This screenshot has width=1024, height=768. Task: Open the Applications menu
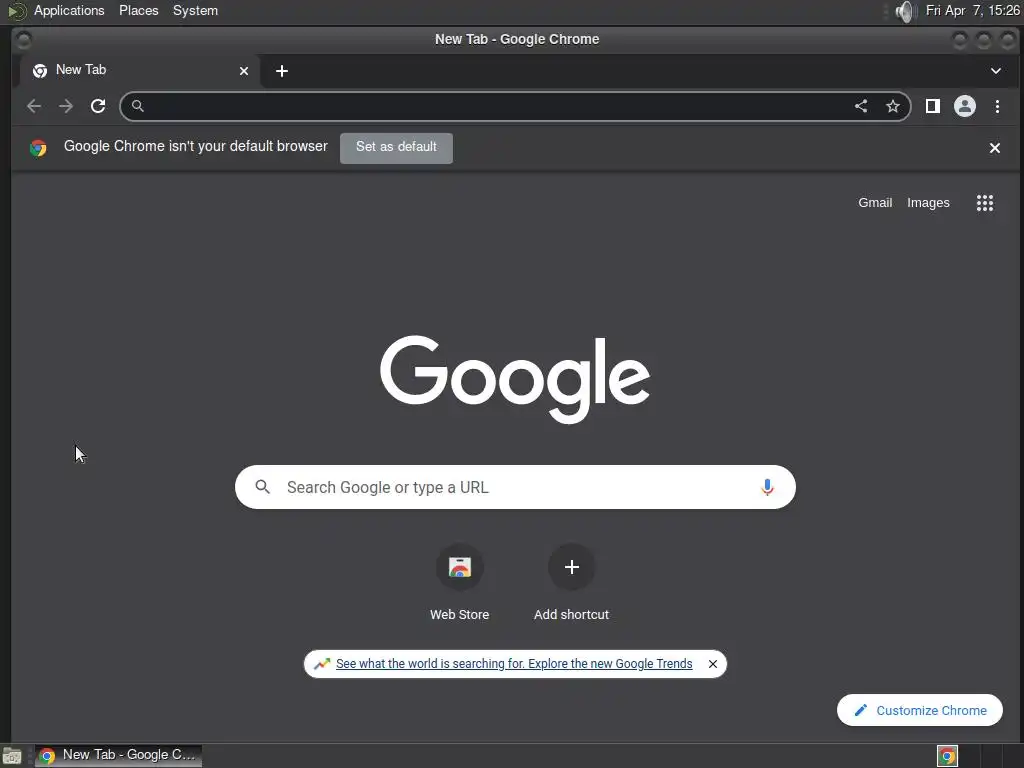pos(69,10)
